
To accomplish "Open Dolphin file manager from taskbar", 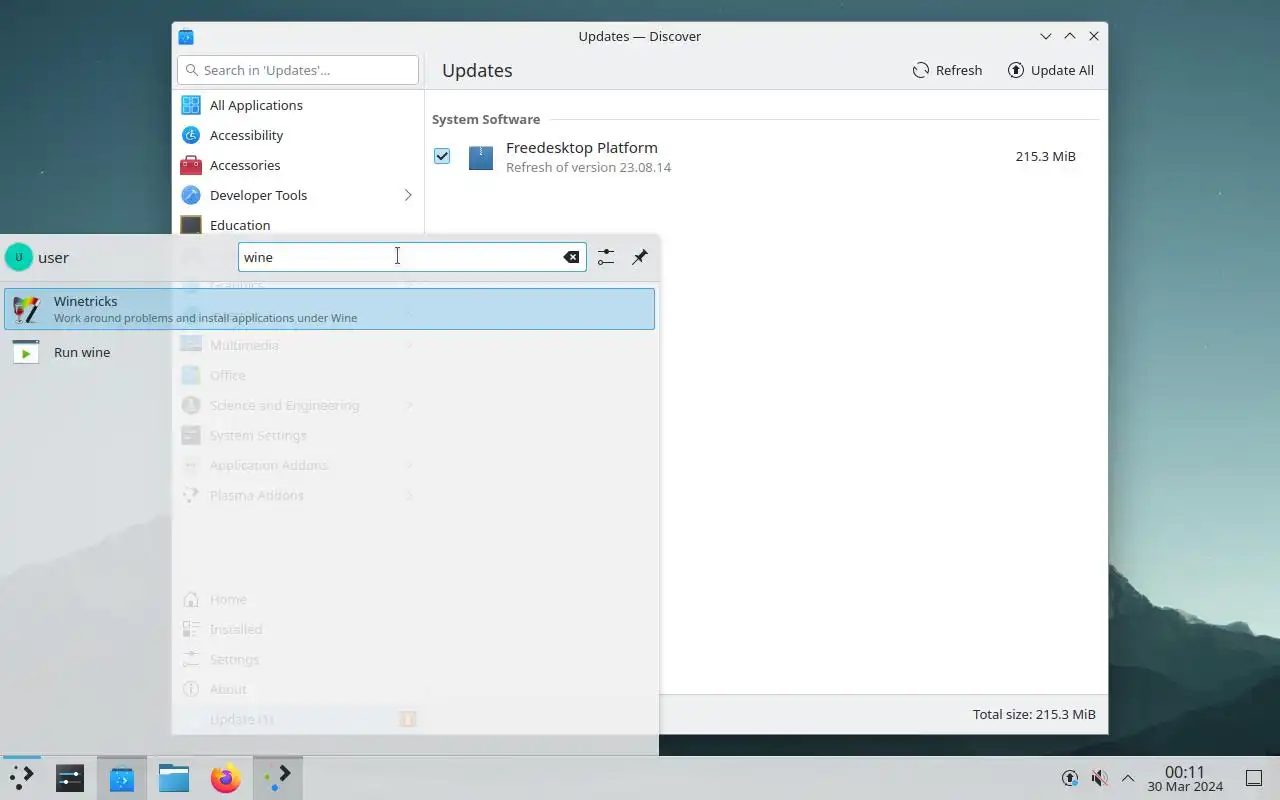I will 174,778.
